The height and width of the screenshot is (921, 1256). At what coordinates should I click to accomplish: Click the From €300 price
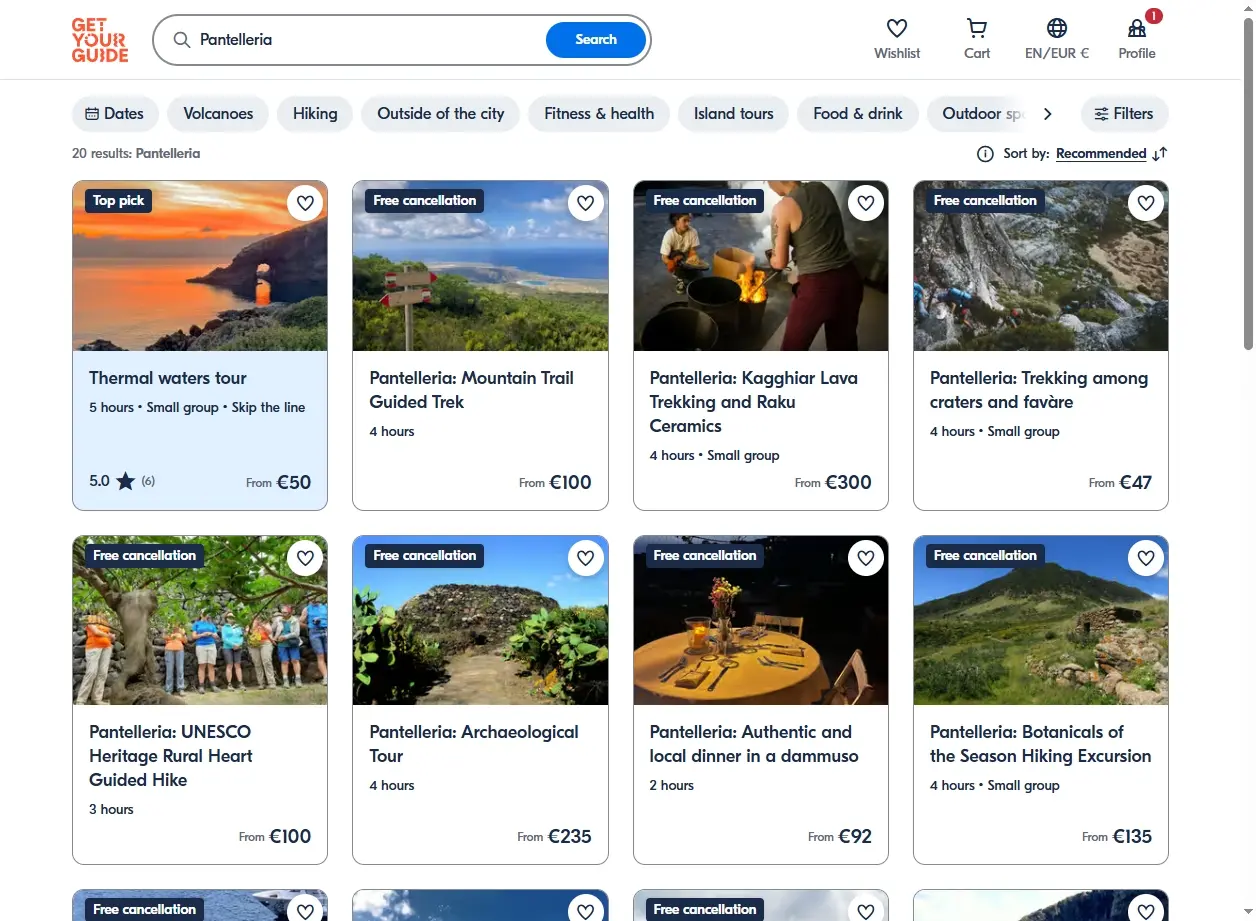(x=834, y=482)
